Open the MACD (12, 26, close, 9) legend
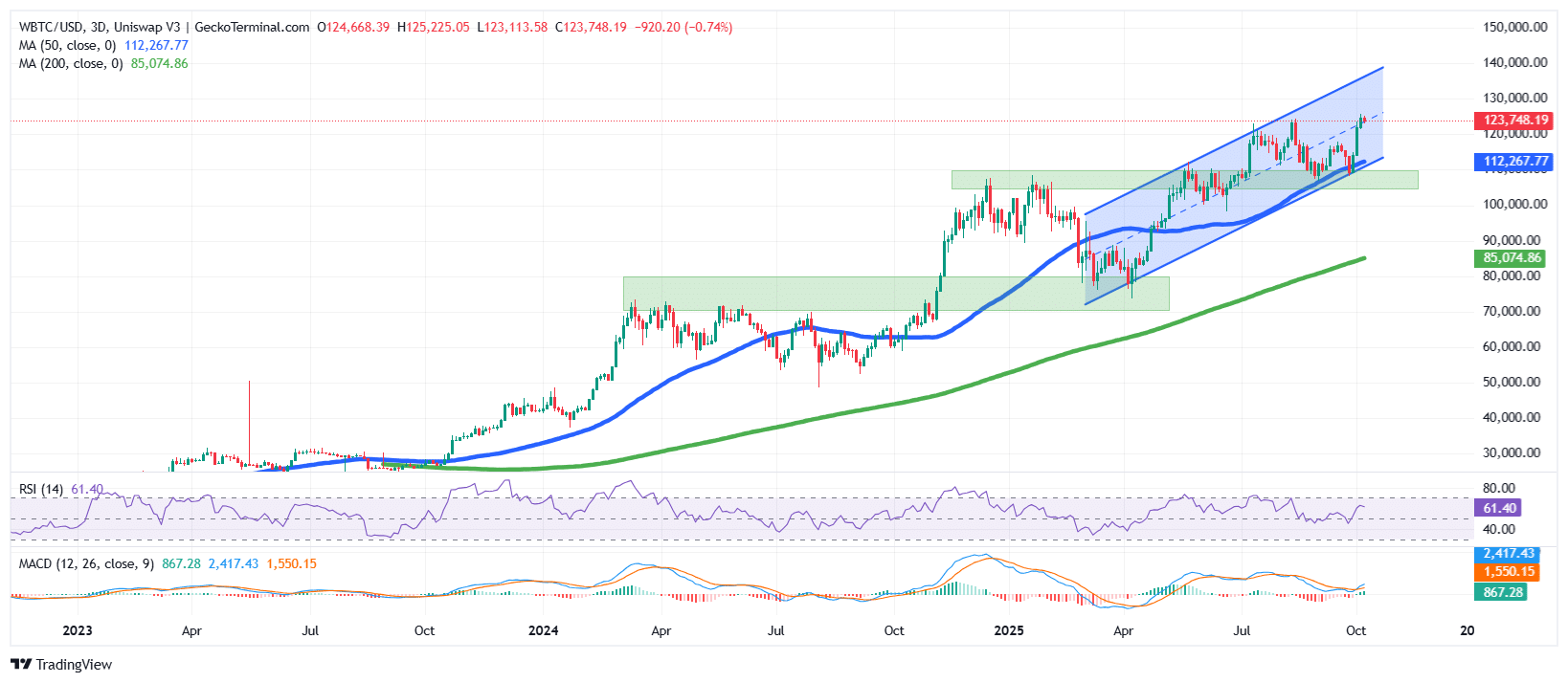Viewport: 1568px width, 683px height. click(86, 564)
